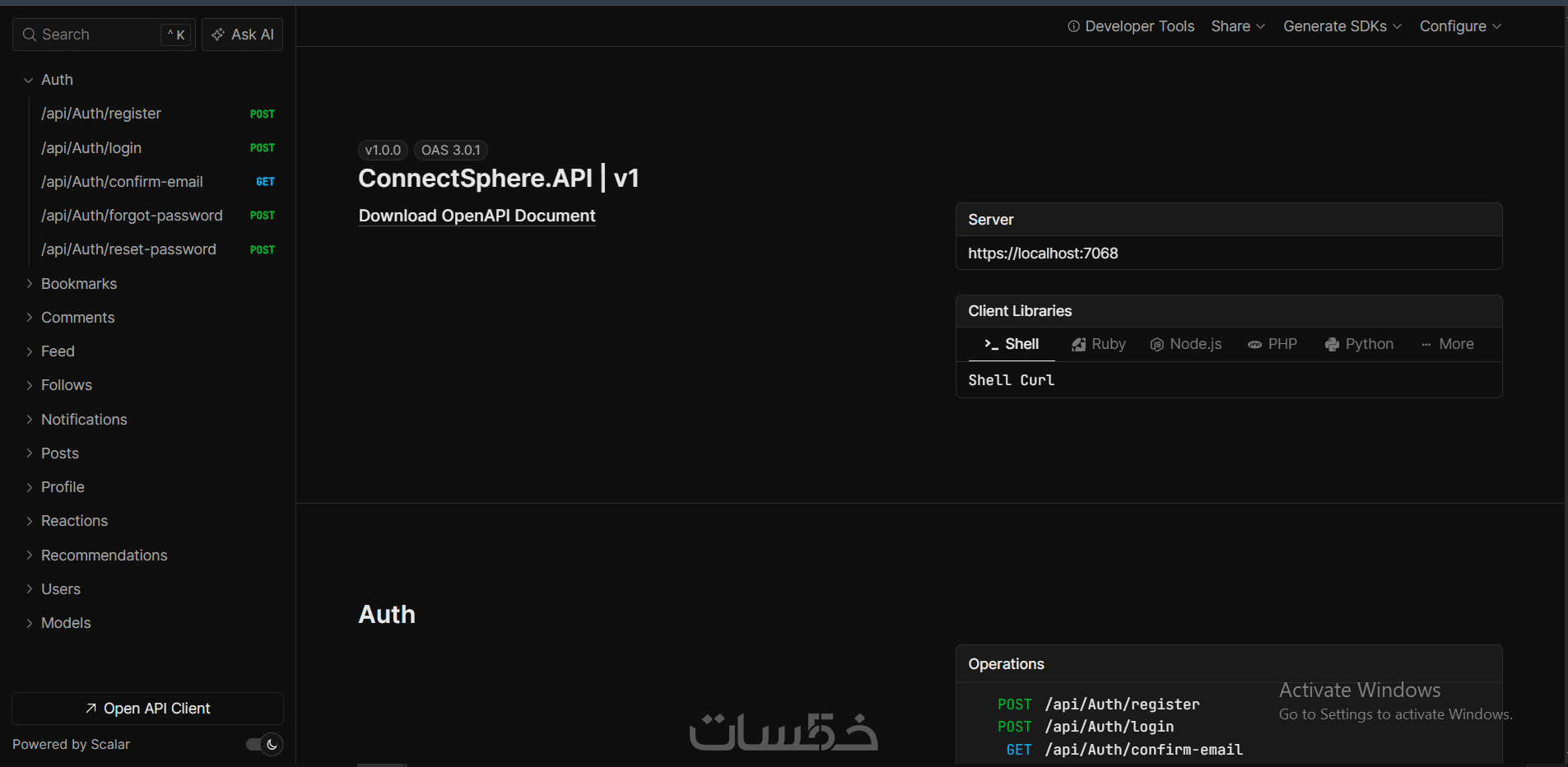This screenshot has height=767, width=1568.
Task: Click POST /api/Auth/register in Operations
Action: (x=1098, y=704)
